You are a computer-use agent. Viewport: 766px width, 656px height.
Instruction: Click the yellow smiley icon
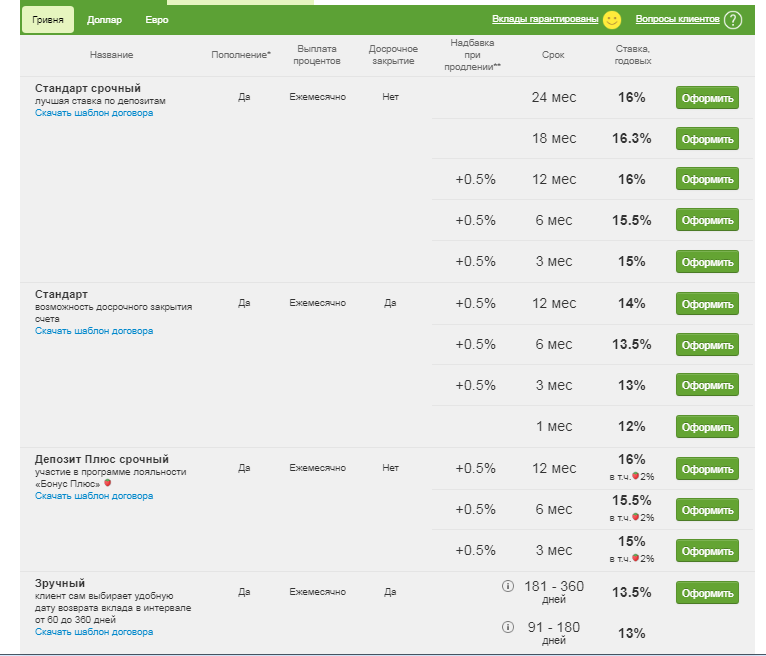click(612, 20)
